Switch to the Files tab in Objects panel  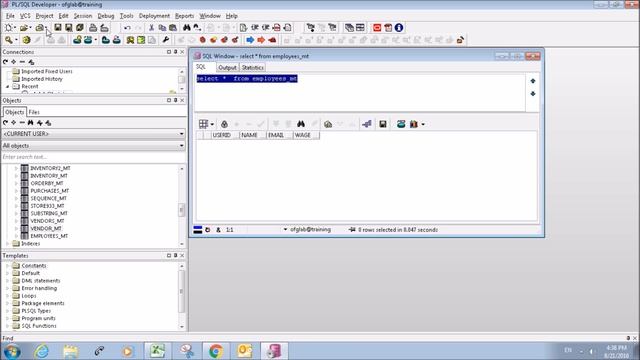[x=34, y=112]
